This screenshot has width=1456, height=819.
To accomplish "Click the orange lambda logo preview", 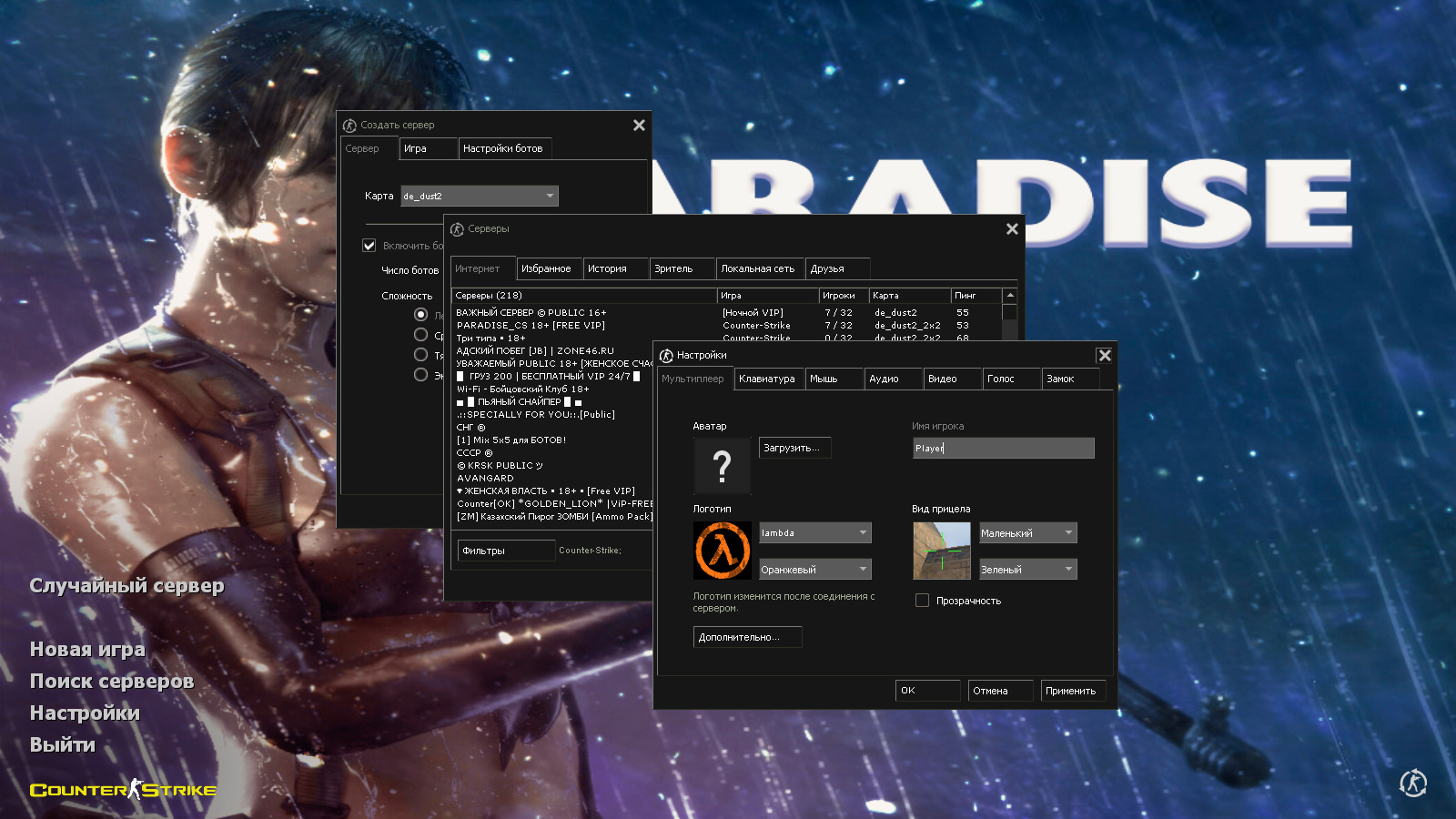I will pos(723,551).
